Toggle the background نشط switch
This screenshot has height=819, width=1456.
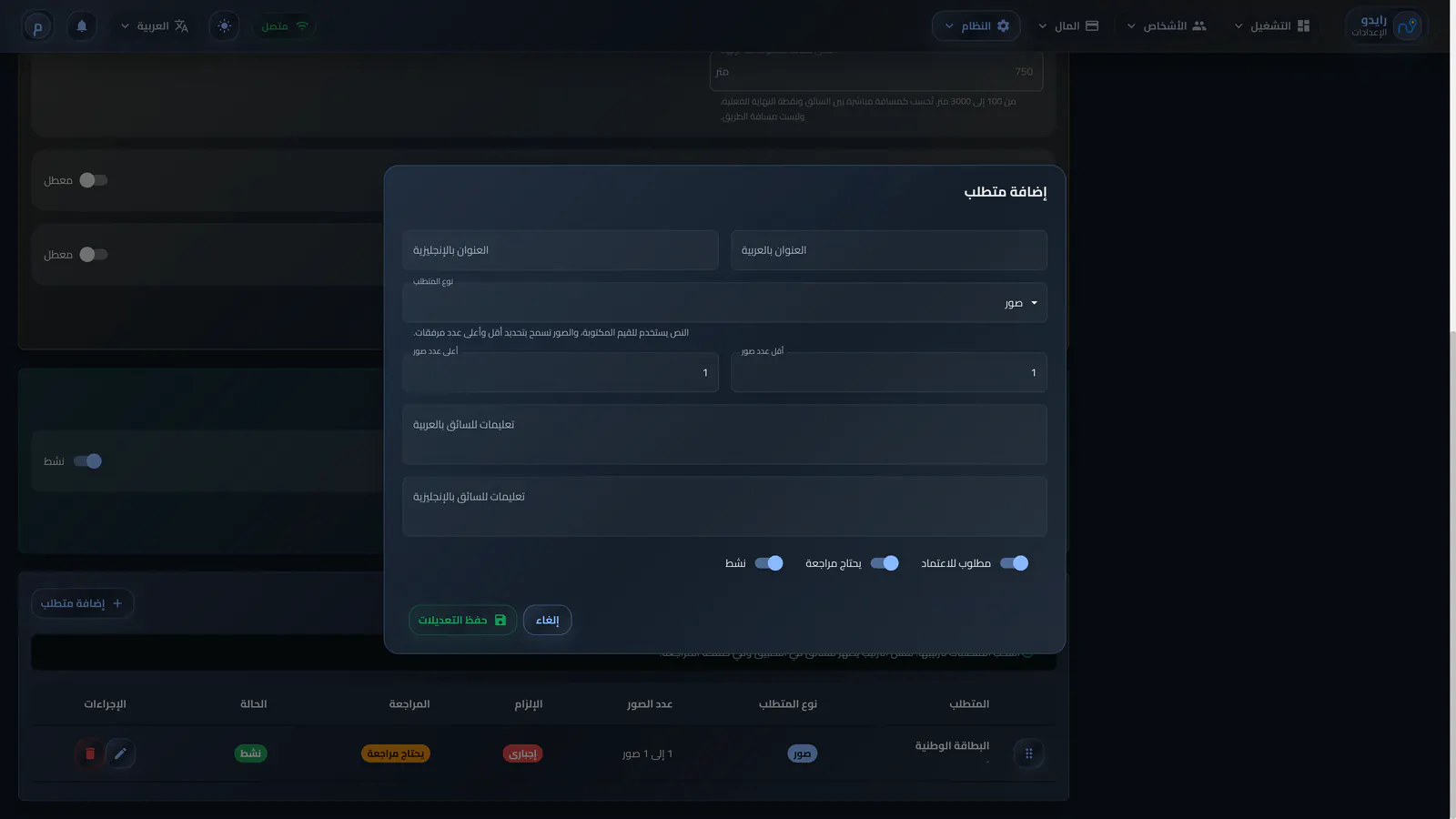(87, 461)
